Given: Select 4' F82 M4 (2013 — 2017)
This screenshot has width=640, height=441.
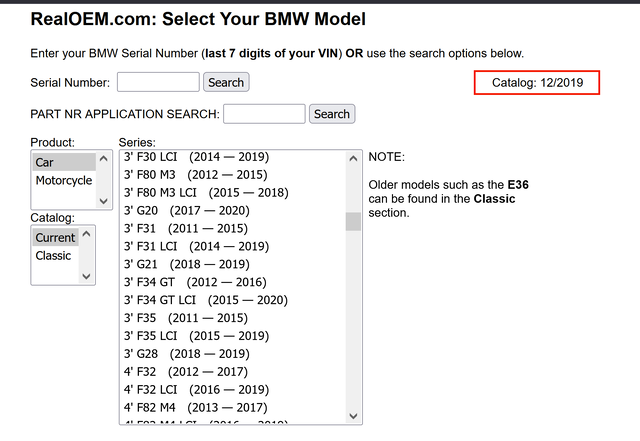Looking at the screenshot, I should 233,408.
